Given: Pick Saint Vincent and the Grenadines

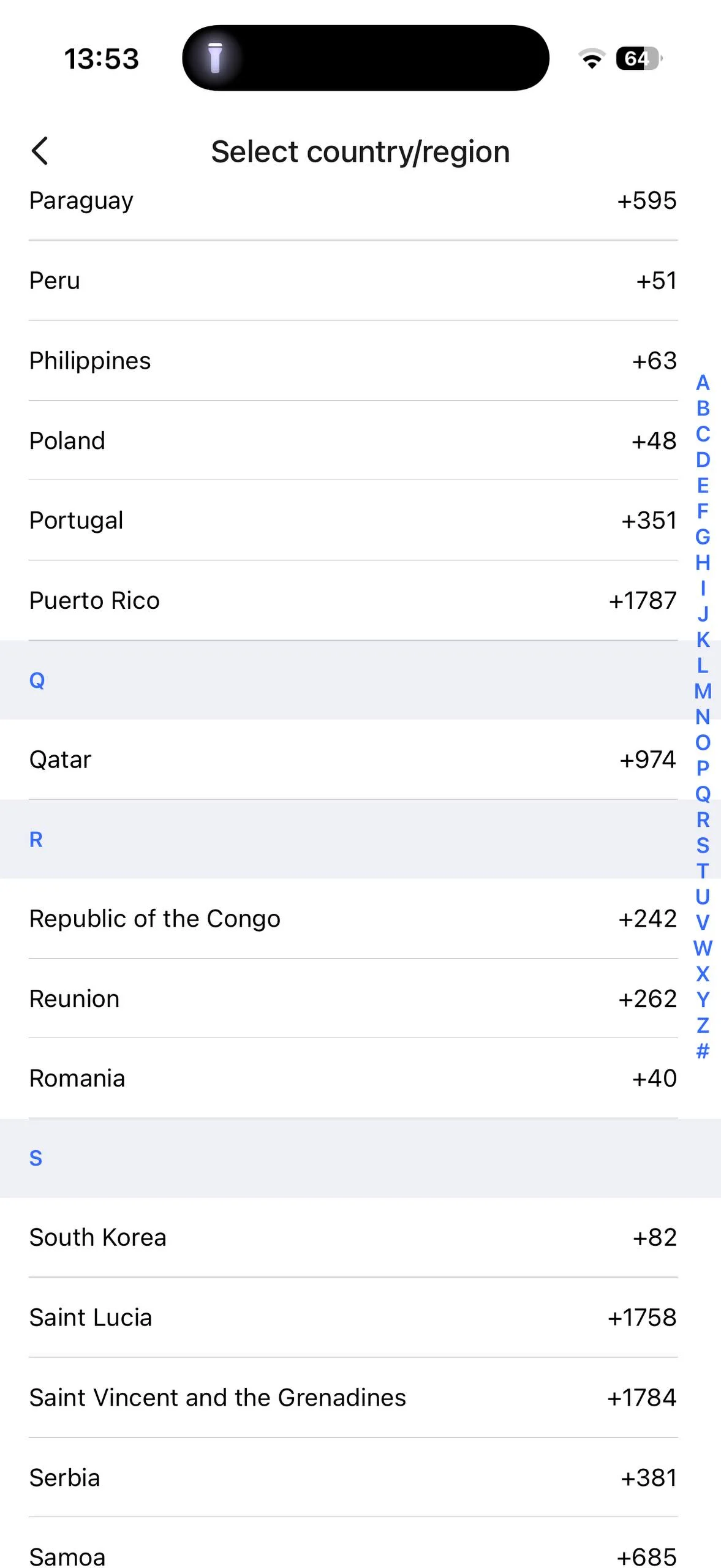Looking at the screenshot, I should point(353,1398).
